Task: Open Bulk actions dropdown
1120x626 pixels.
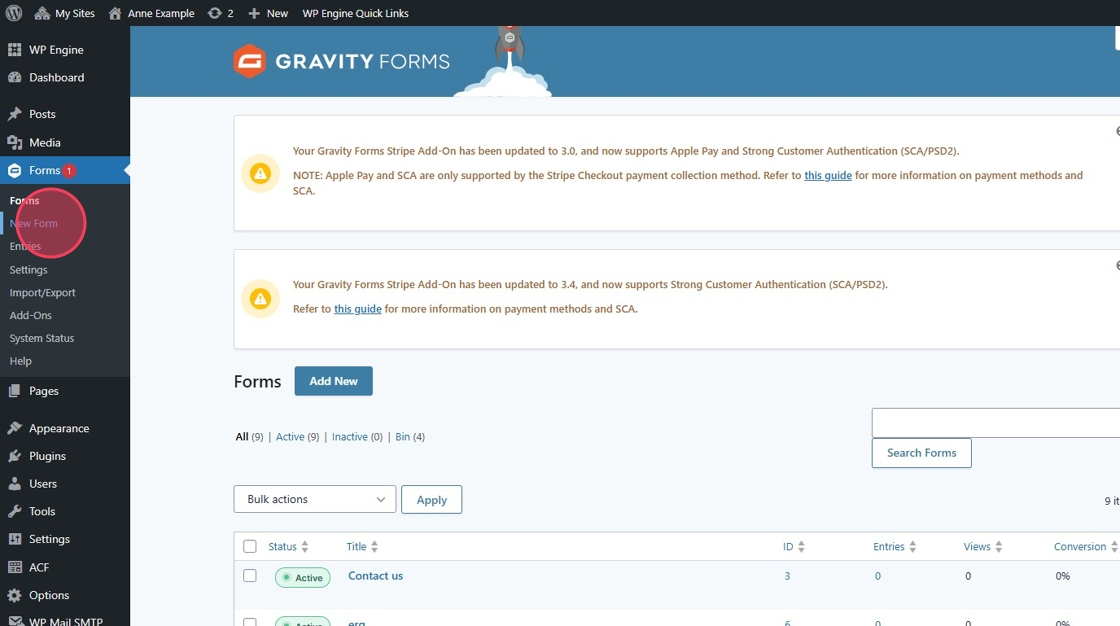Action: click(x=315, y=499)
